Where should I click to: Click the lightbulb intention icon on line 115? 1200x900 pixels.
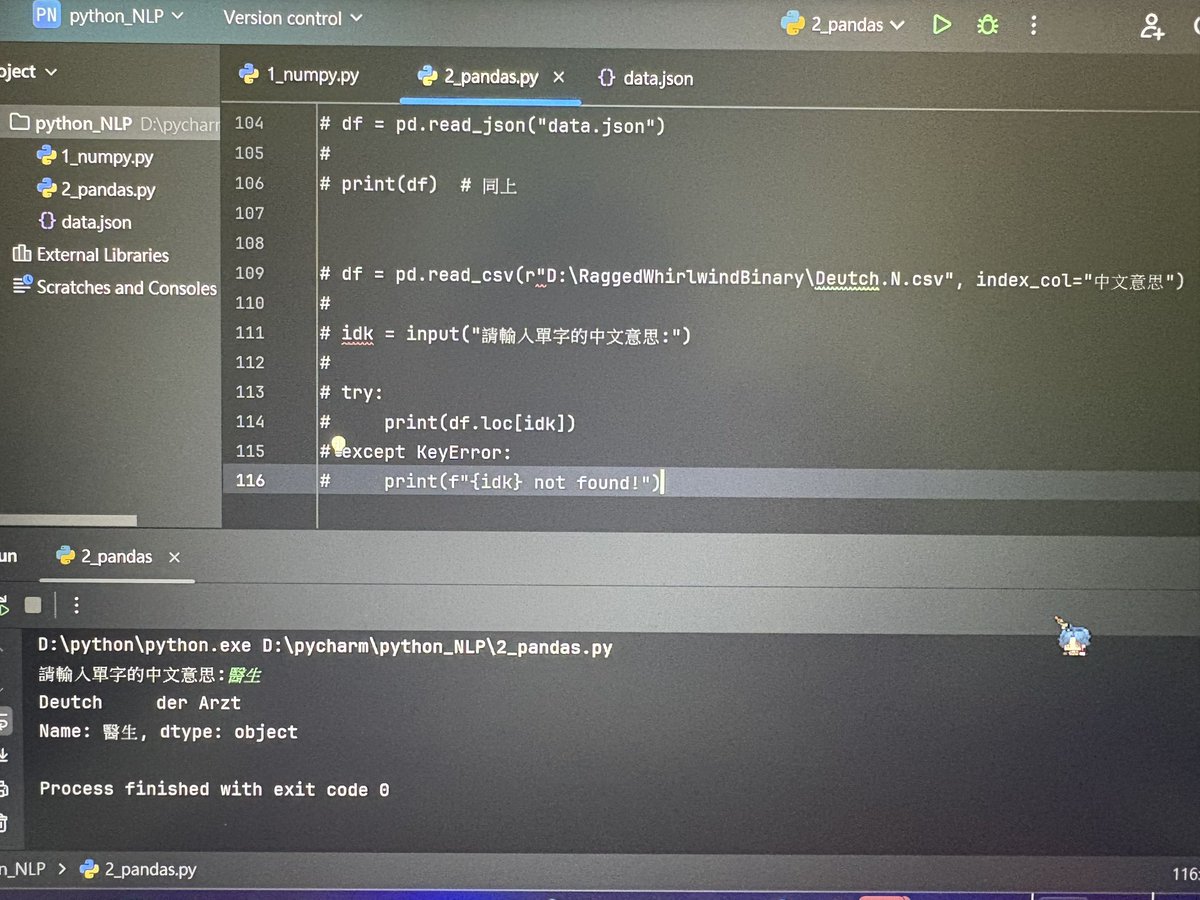pyautogui.click(x=338, y=443)
